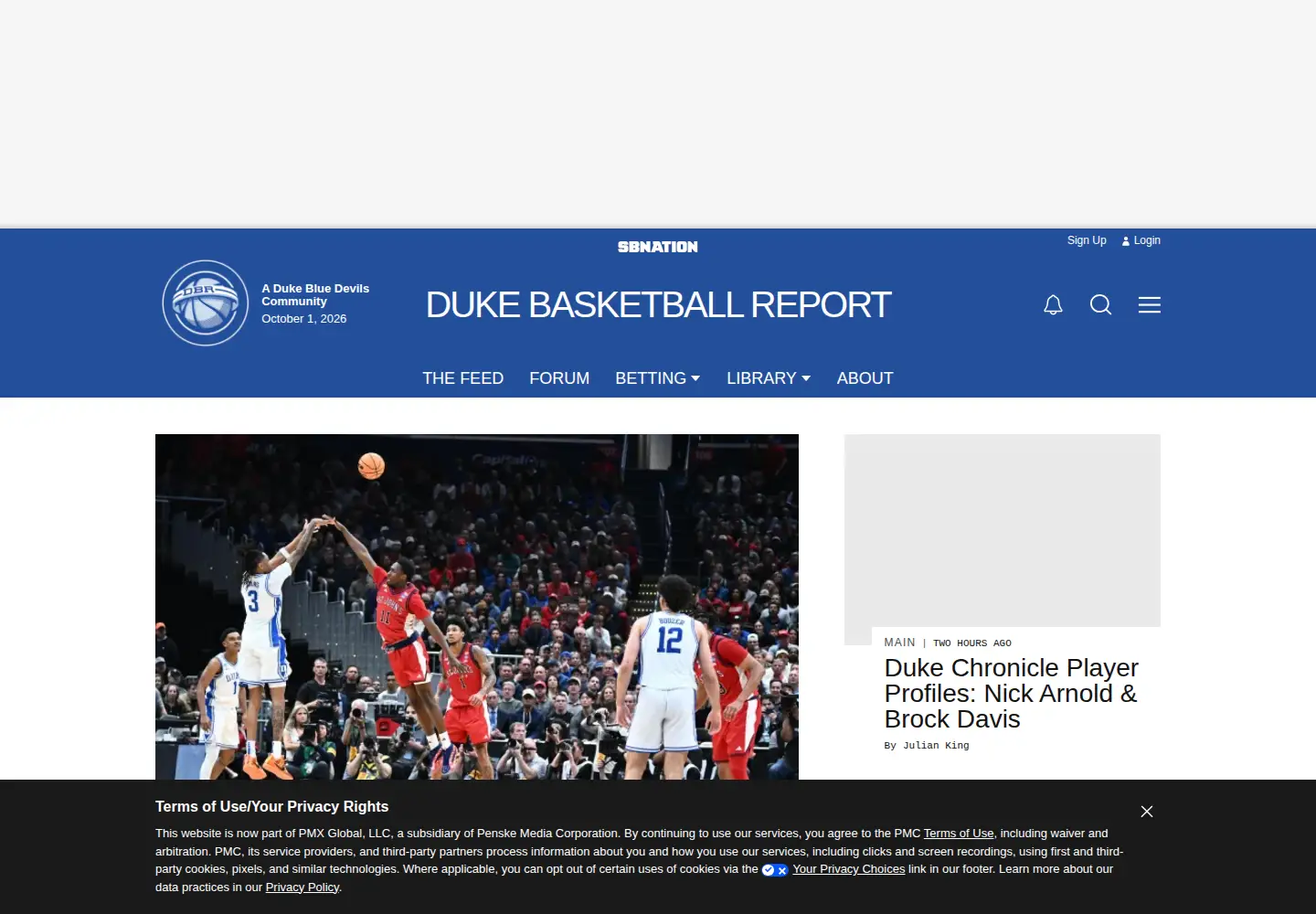Click the 'TWO HOURS AGO' timestamp
Screen dimensions: 1316x914
[972, 643]
